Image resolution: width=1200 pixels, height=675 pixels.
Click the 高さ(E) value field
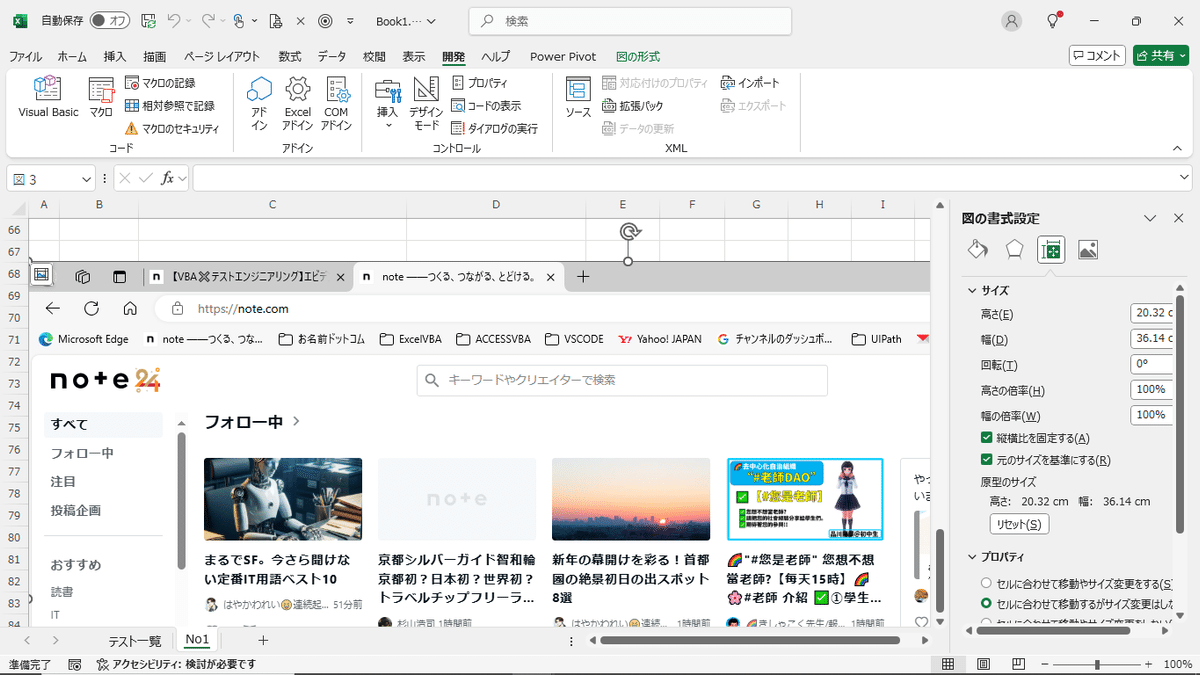coord(1150,313)
